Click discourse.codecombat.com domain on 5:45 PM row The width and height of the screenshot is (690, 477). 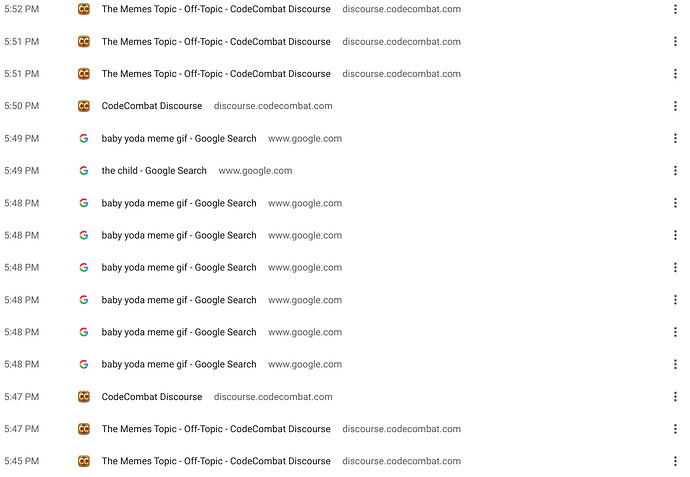pos(401,461)
